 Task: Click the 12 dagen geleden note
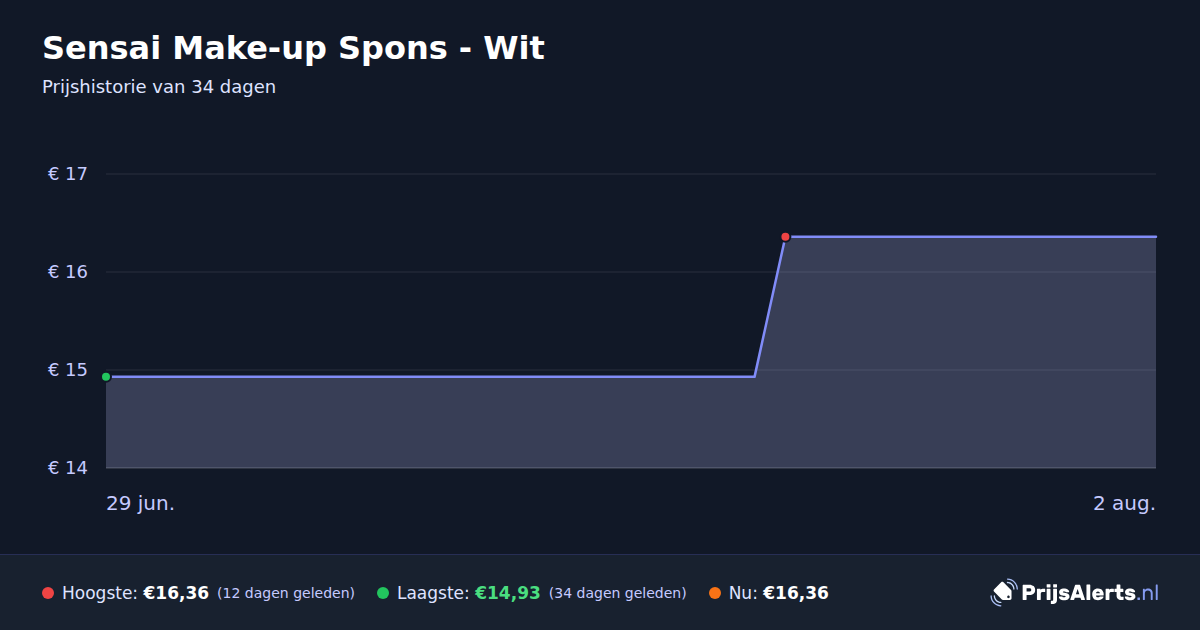coord(286,593)
